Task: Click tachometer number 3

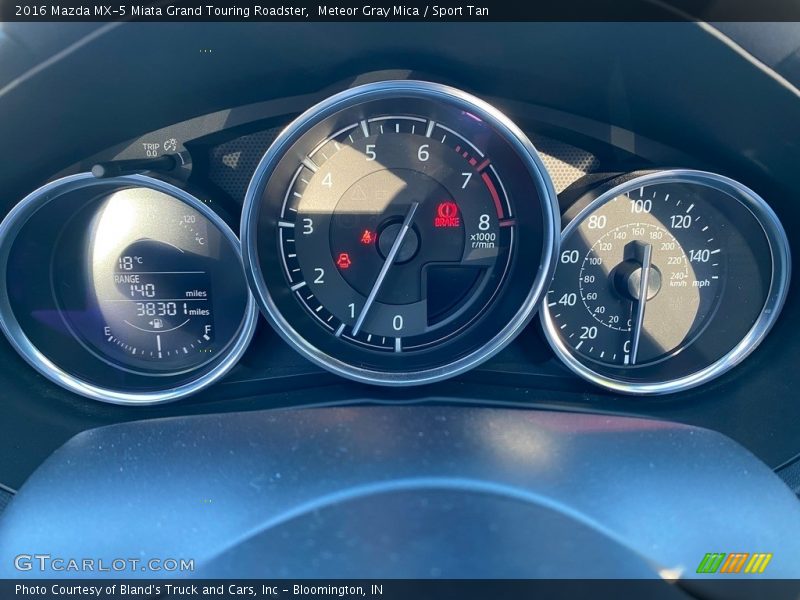Action: point(308,226)
